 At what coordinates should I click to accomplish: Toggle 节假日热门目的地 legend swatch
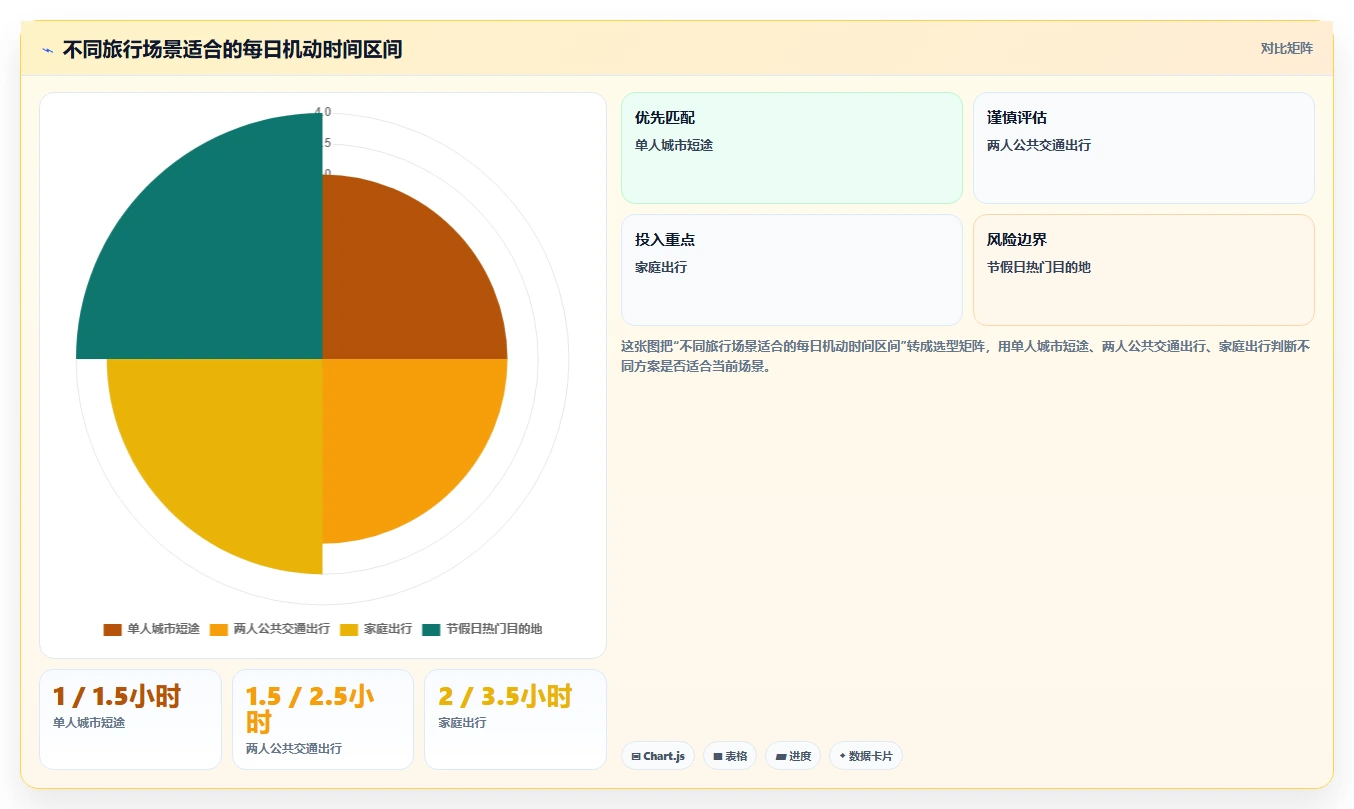(431, 629)
